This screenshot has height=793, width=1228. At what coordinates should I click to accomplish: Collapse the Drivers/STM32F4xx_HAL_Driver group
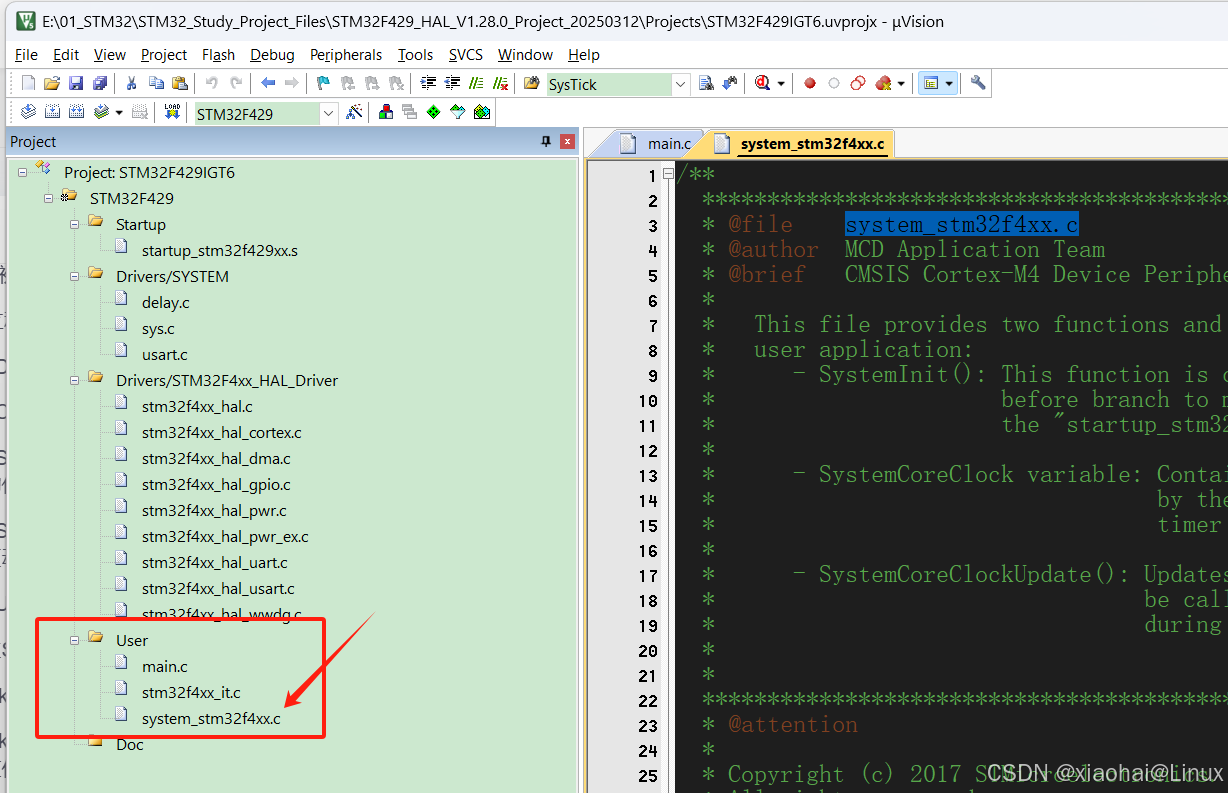(x=74, y=380)
